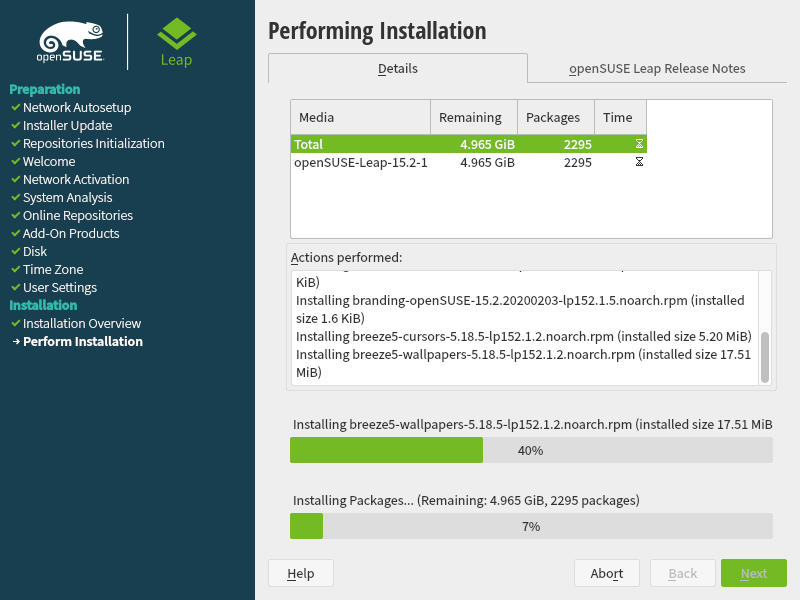Click the breeze5-wallpapers log entry in Actions performed
The height and width of the screenshot is (600, 800).
pos(523,363)
